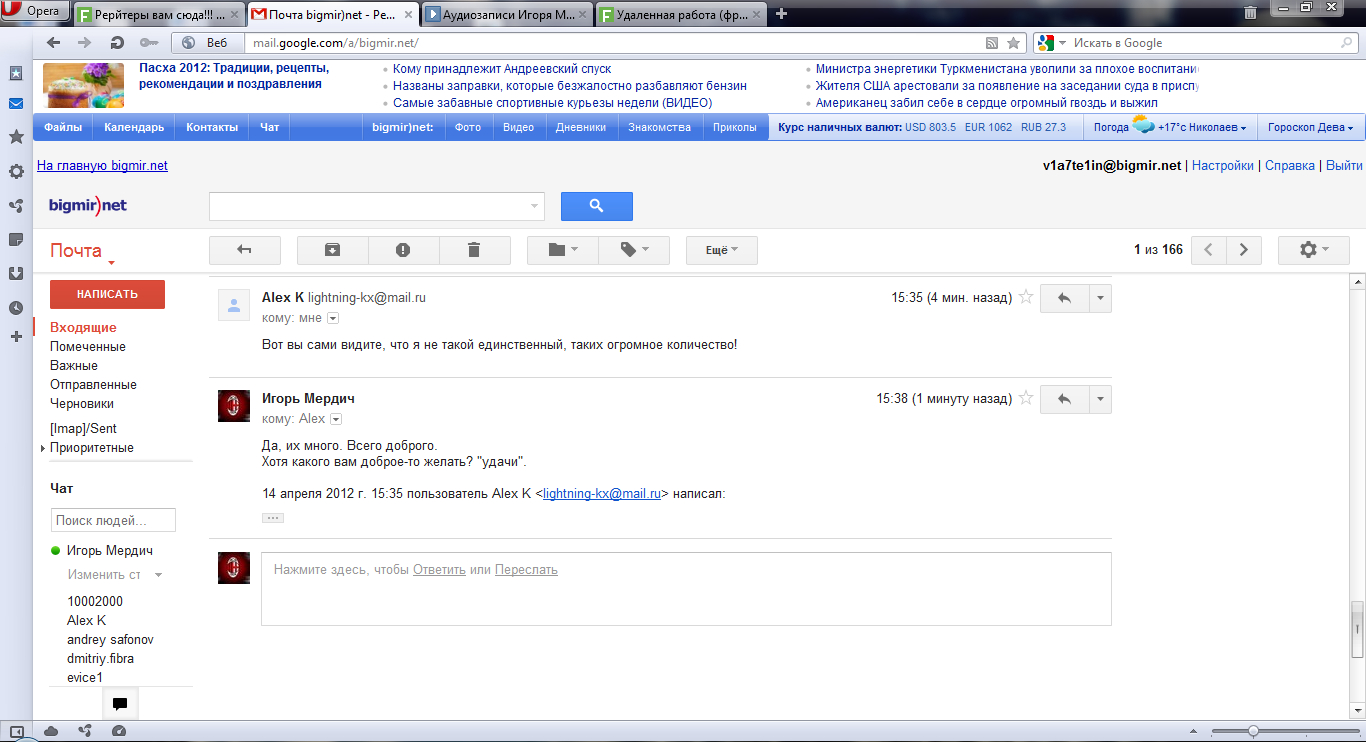Click the Веб site badge in the address bar
This screenshot has height=742, width=1366.
pyautogui.click(x=206, y=43)
